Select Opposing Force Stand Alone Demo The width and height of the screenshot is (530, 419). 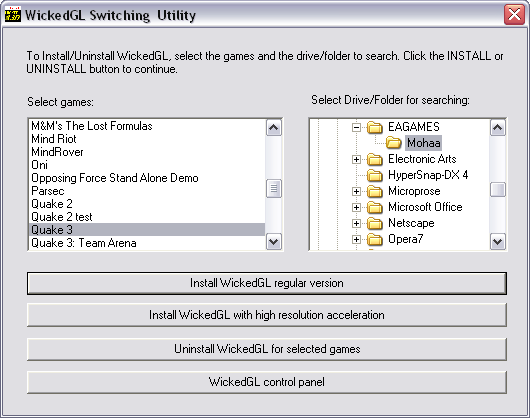coord(147,178)
